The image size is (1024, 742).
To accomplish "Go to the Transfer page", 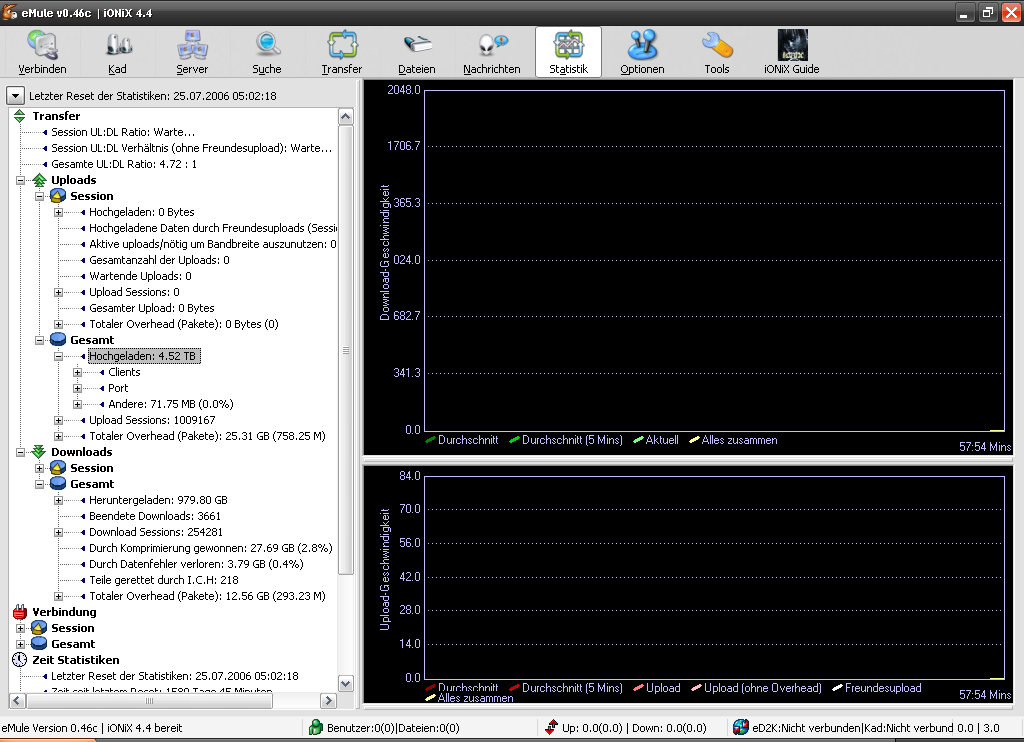I will [x=342, y=52].
